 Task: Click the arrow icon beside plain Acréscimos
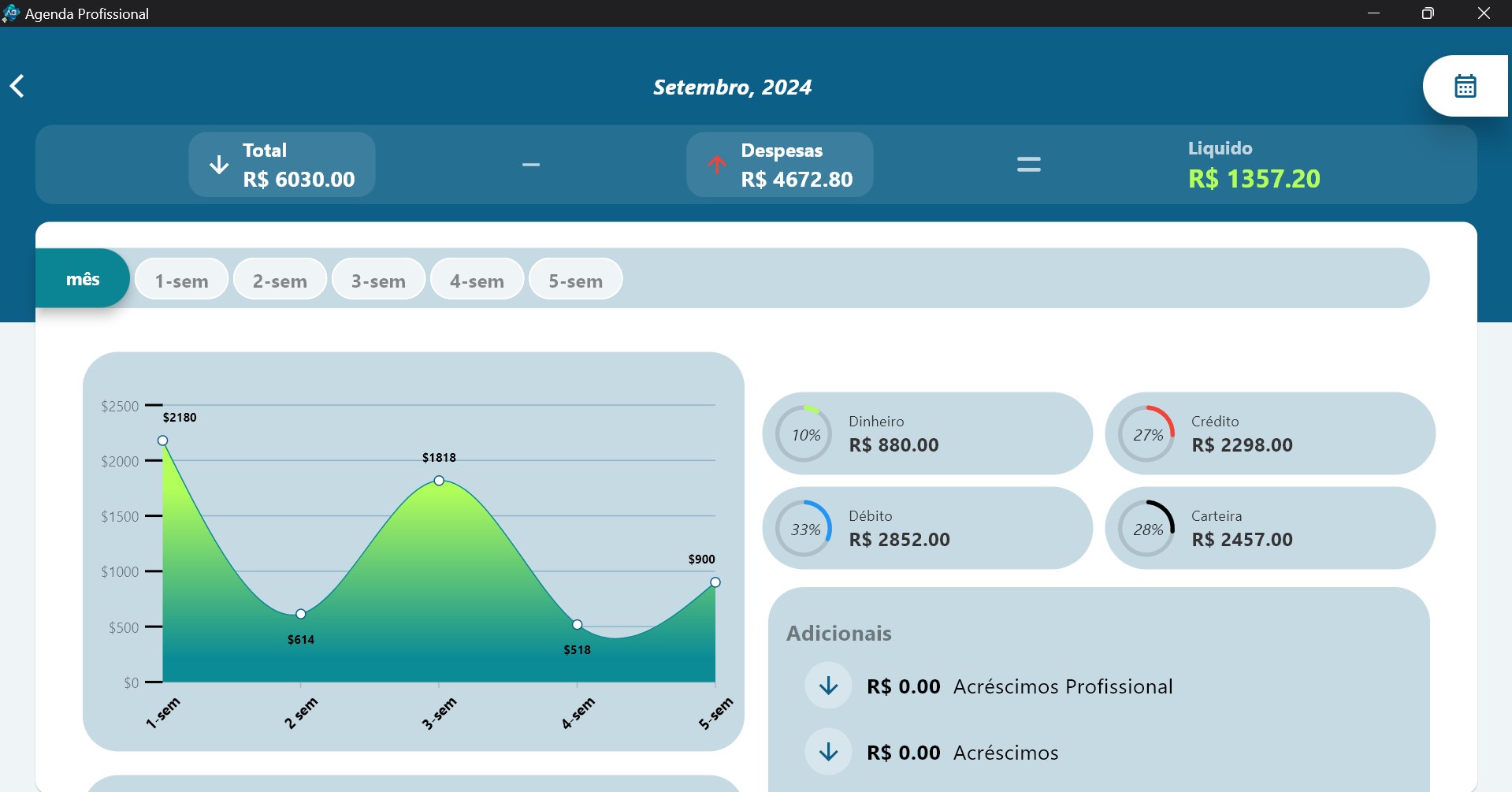point(828,752)
